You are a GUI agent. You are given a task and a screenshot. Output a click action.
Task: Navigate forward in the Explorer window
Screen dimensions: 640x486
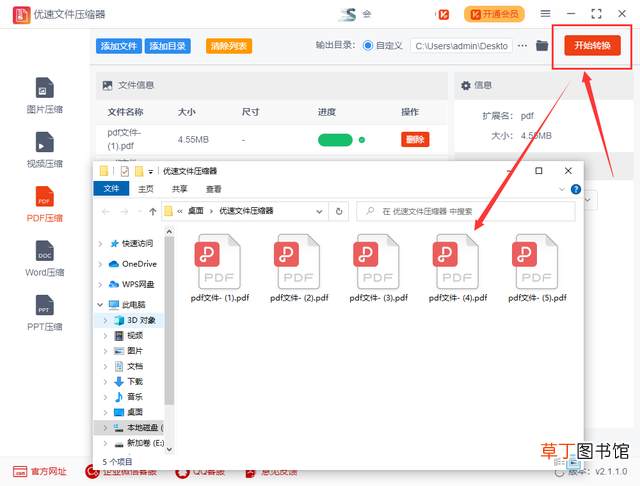(124, 211)
